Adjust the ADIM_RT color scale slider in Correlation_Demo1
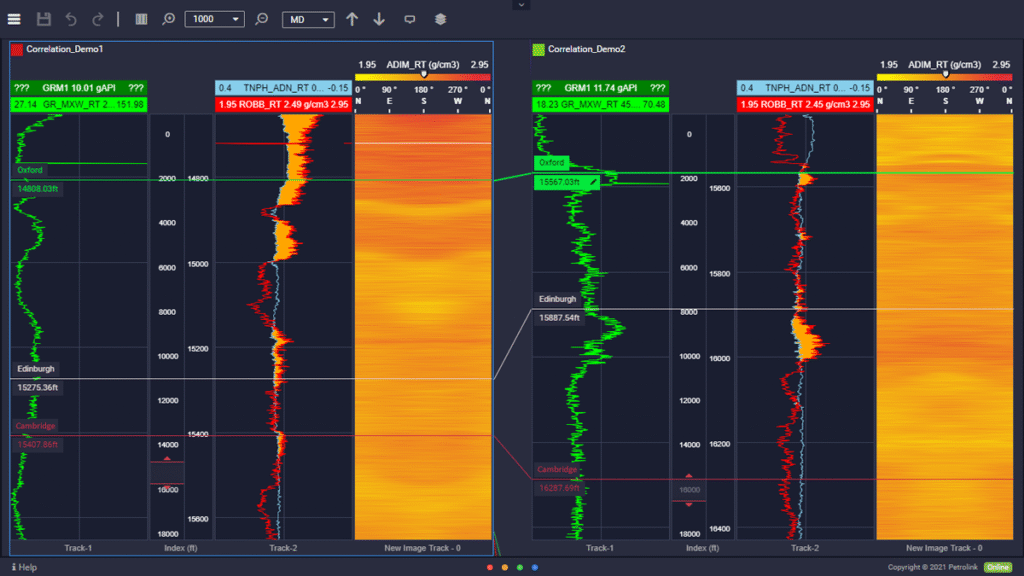This screenshot has width=1024, height=576. (x=424, y=74)
